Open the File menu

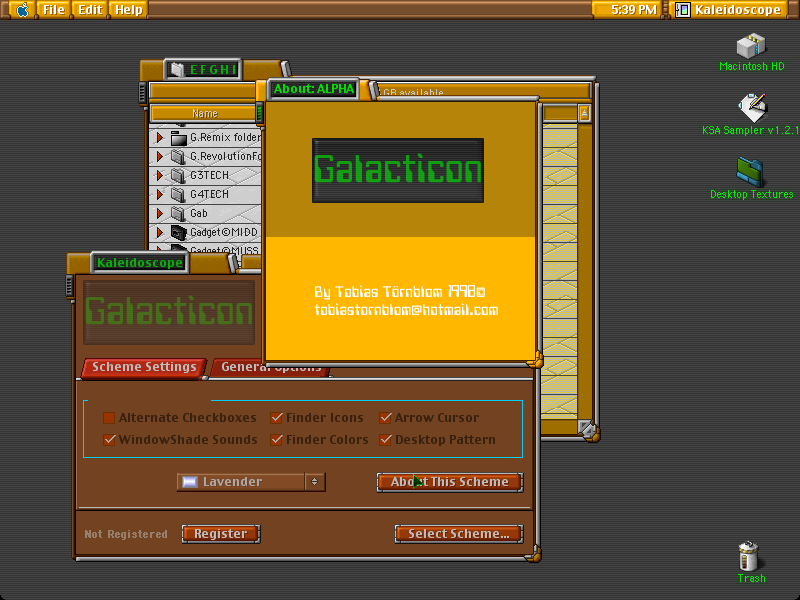54,10
